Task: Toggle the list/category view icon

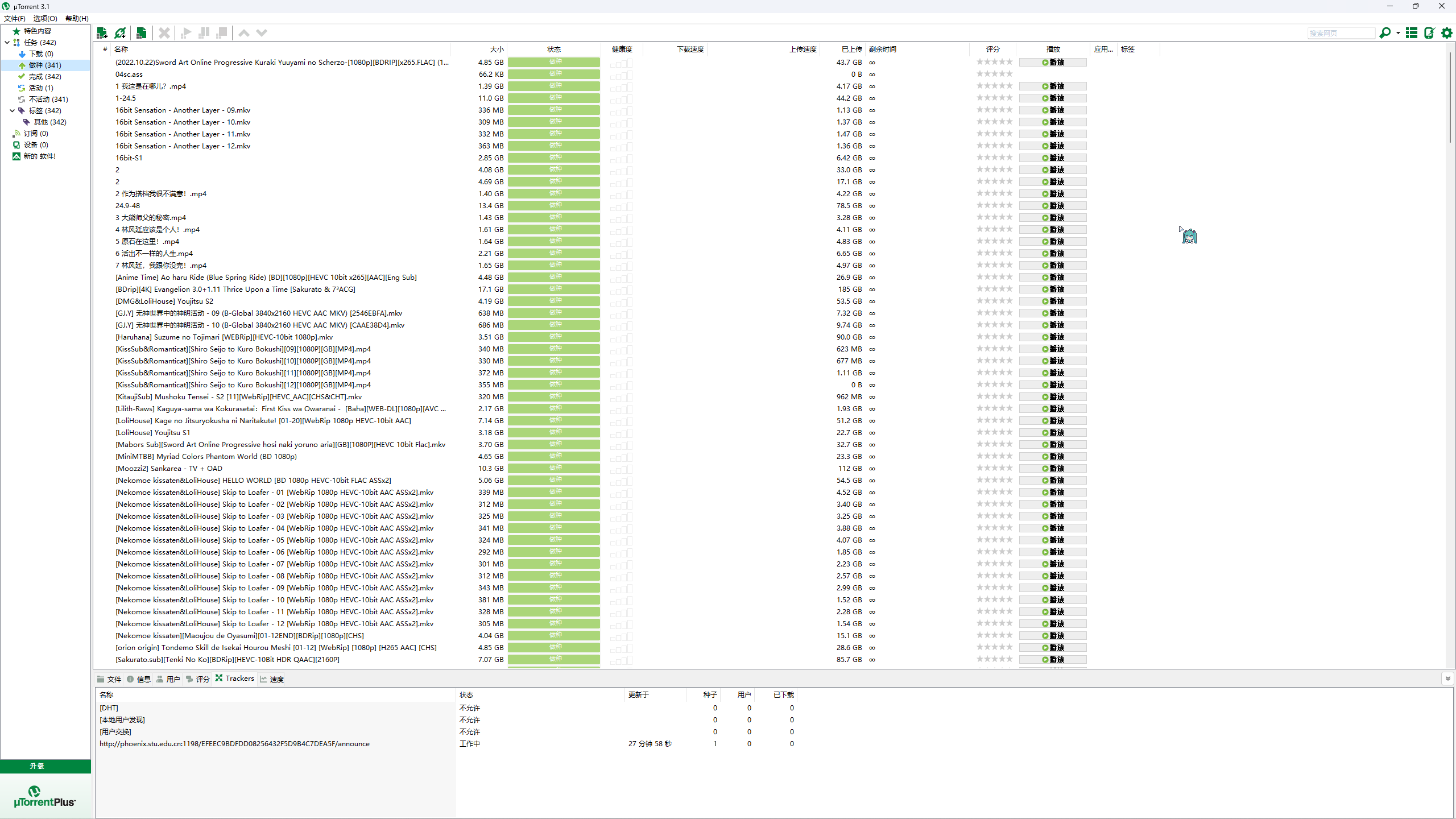Action: point(1412,33)
